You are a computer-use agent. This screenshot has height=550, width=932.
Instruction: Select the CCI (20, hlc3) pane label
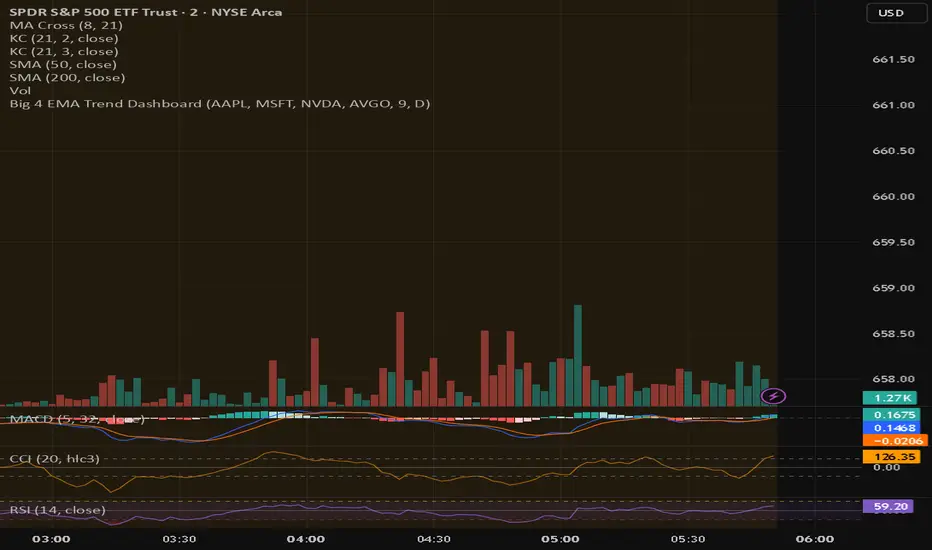55,458
